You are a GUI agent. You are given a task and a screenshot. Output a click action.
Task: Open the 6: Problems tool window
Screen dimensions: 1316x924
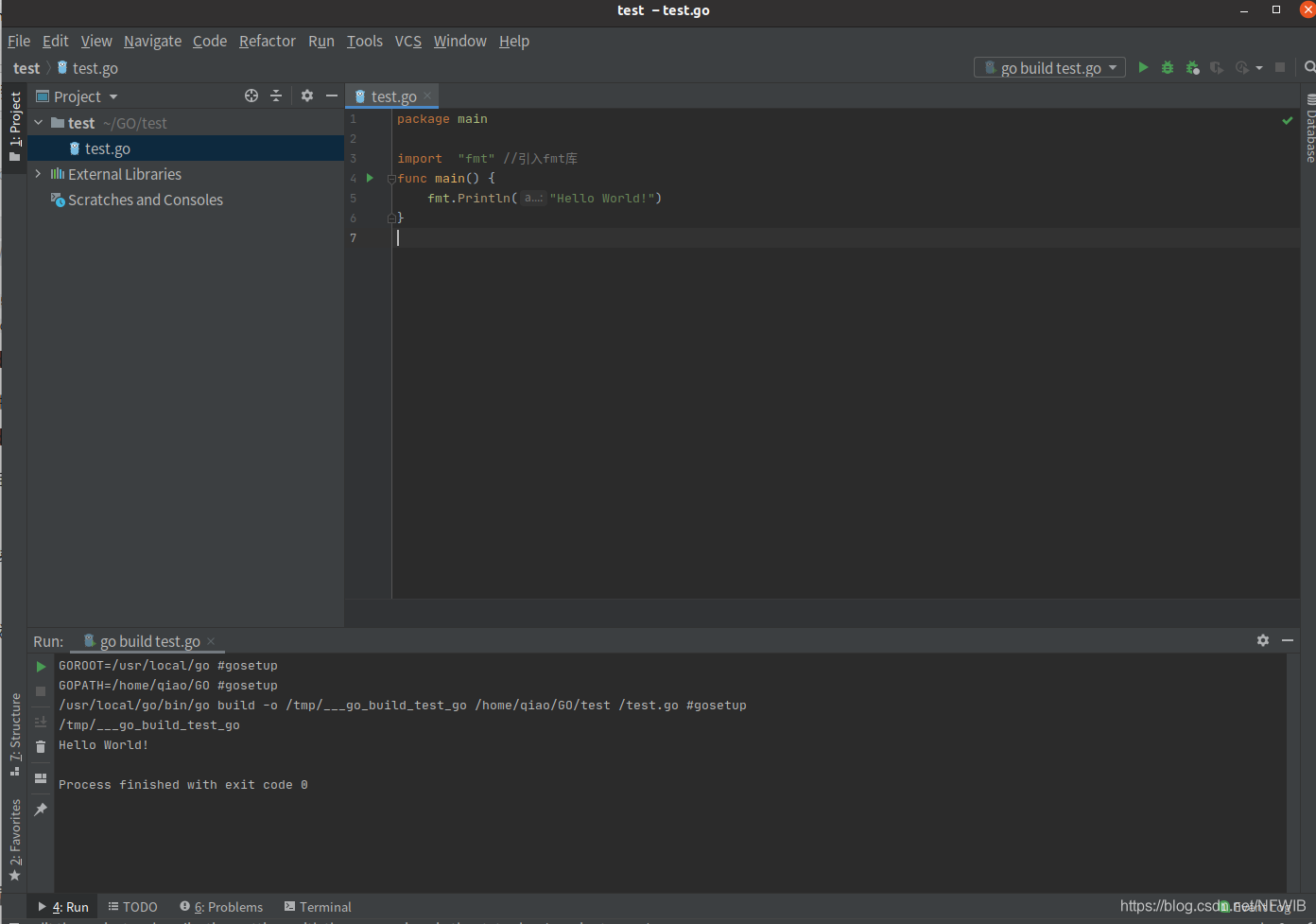point(221,906)
